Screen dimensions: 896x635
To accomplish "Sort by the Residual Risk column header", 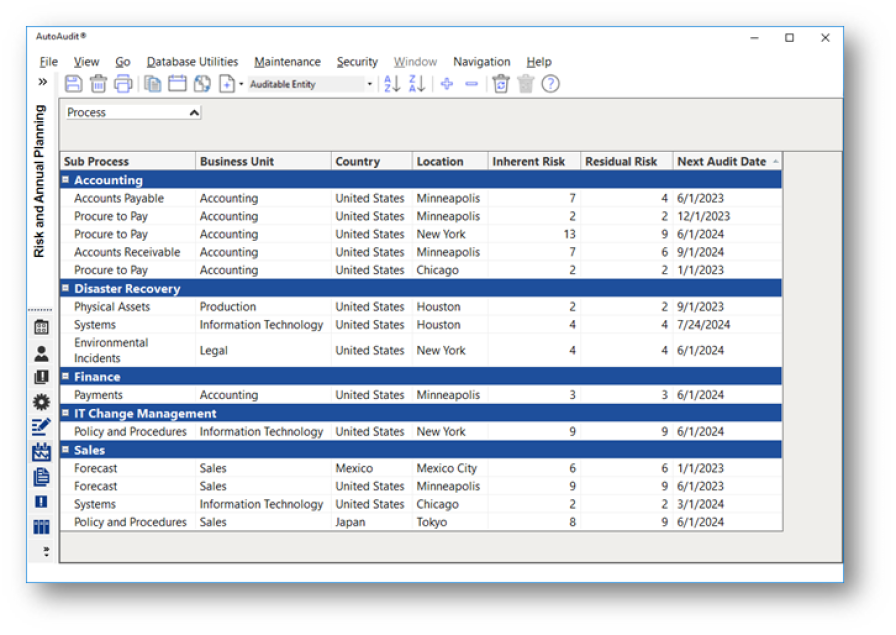I will click(627, 161).
